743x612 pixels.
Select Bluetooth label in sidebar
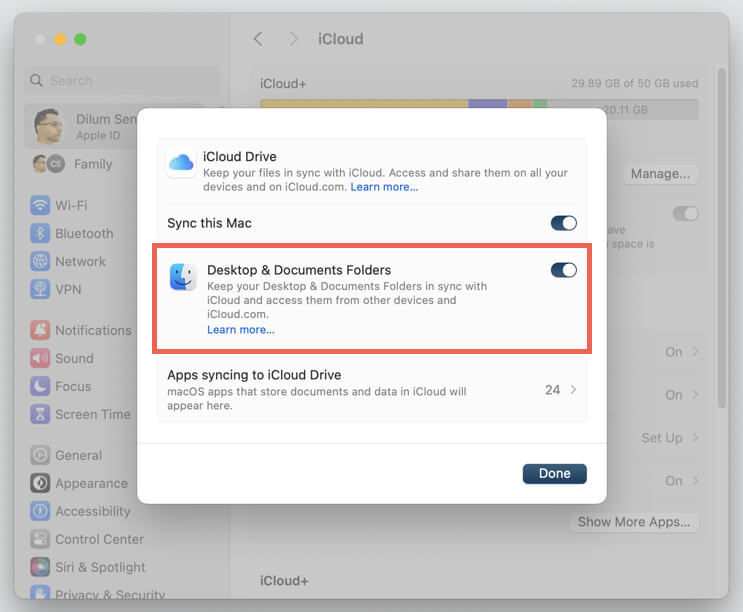(x=84, y=233)
